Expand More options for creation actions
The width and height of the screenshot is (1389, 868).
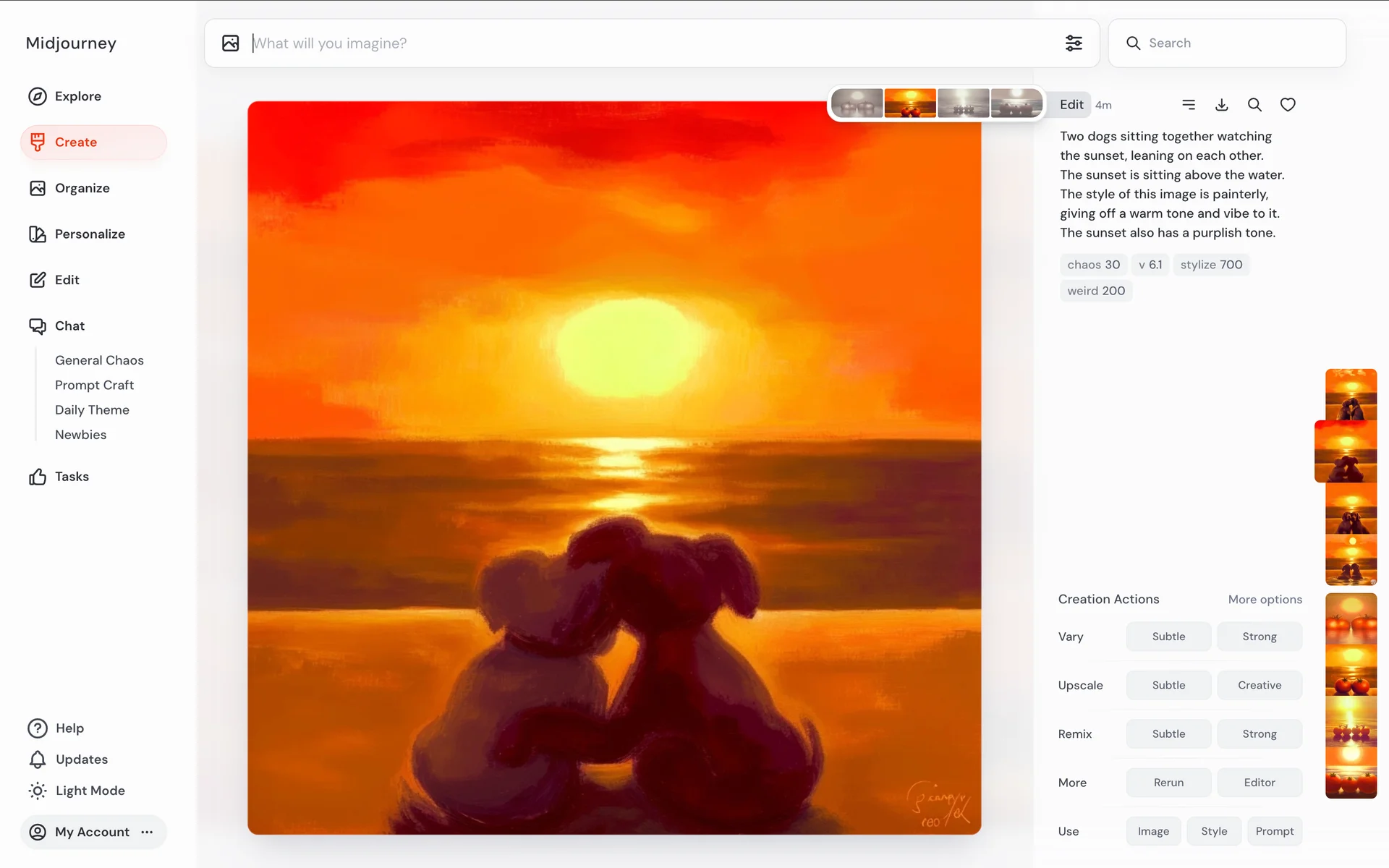tap(1265, 599)
